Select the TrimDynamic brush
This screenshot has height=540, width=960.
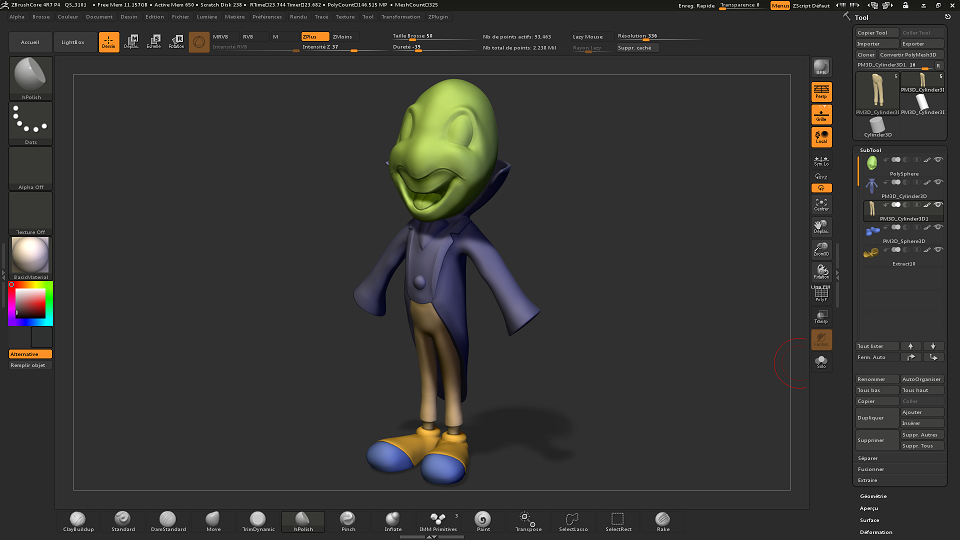click(258, 522)
